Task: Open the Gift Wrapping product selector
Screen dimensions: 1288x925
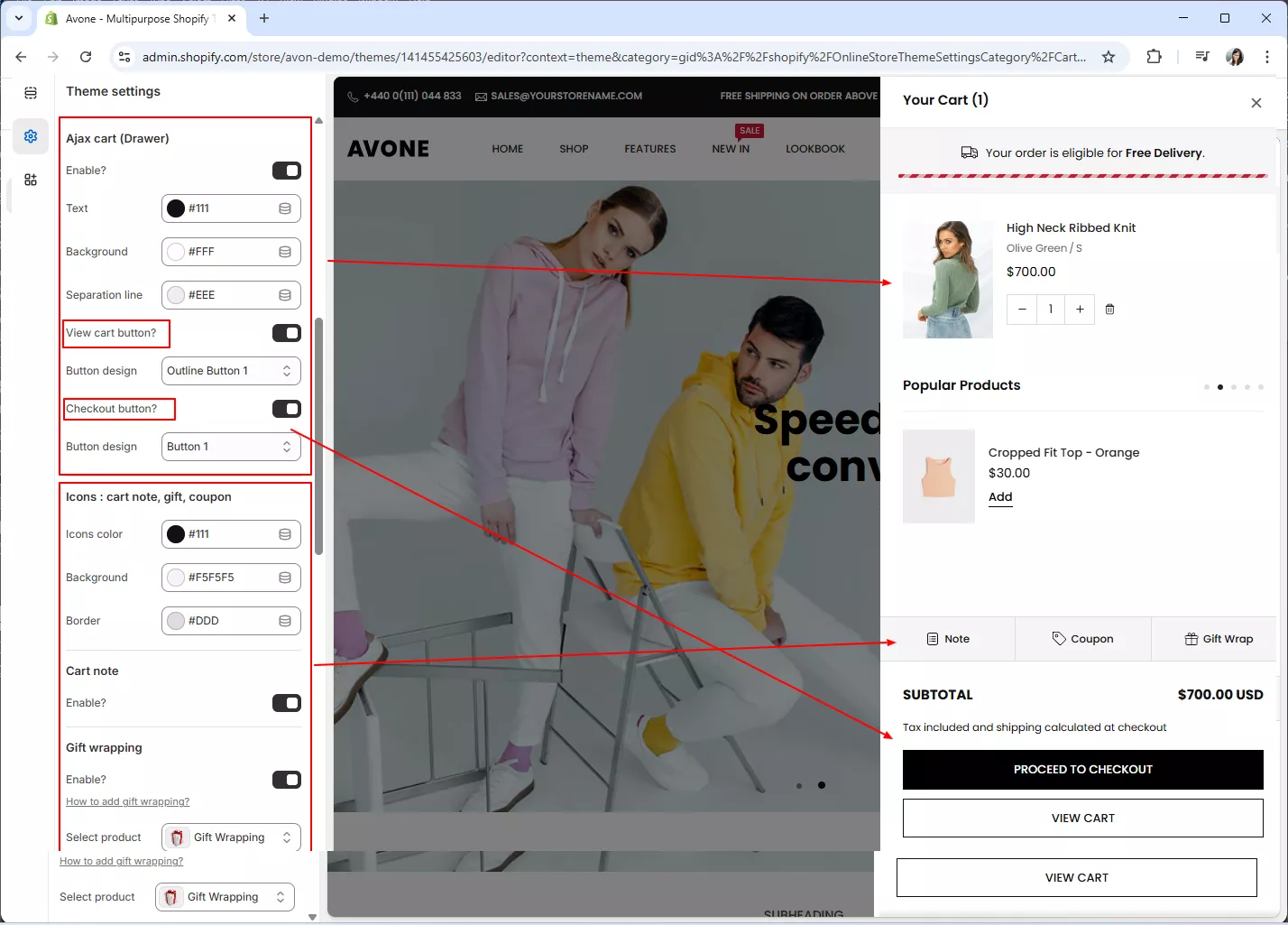Action: coord(231,837)
